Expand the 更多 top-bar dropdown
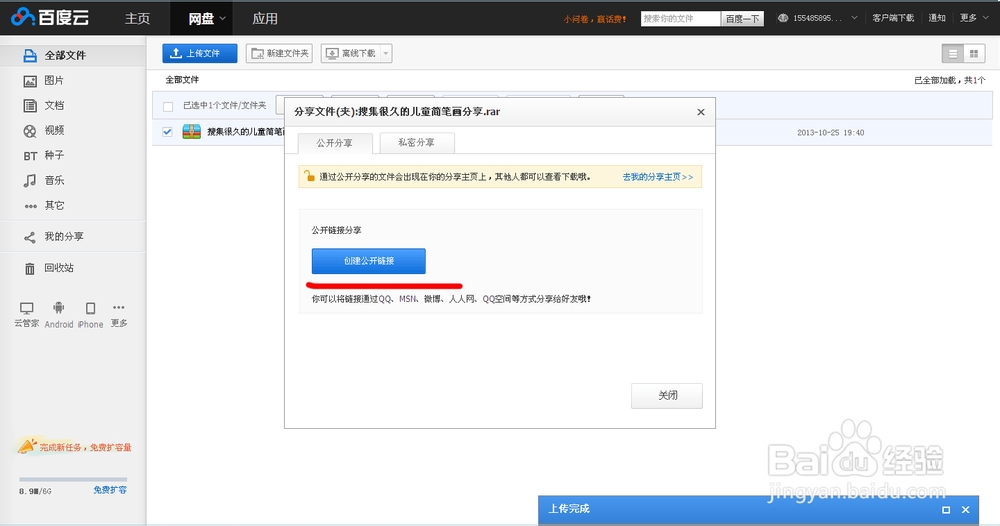 tap(974, 18)
